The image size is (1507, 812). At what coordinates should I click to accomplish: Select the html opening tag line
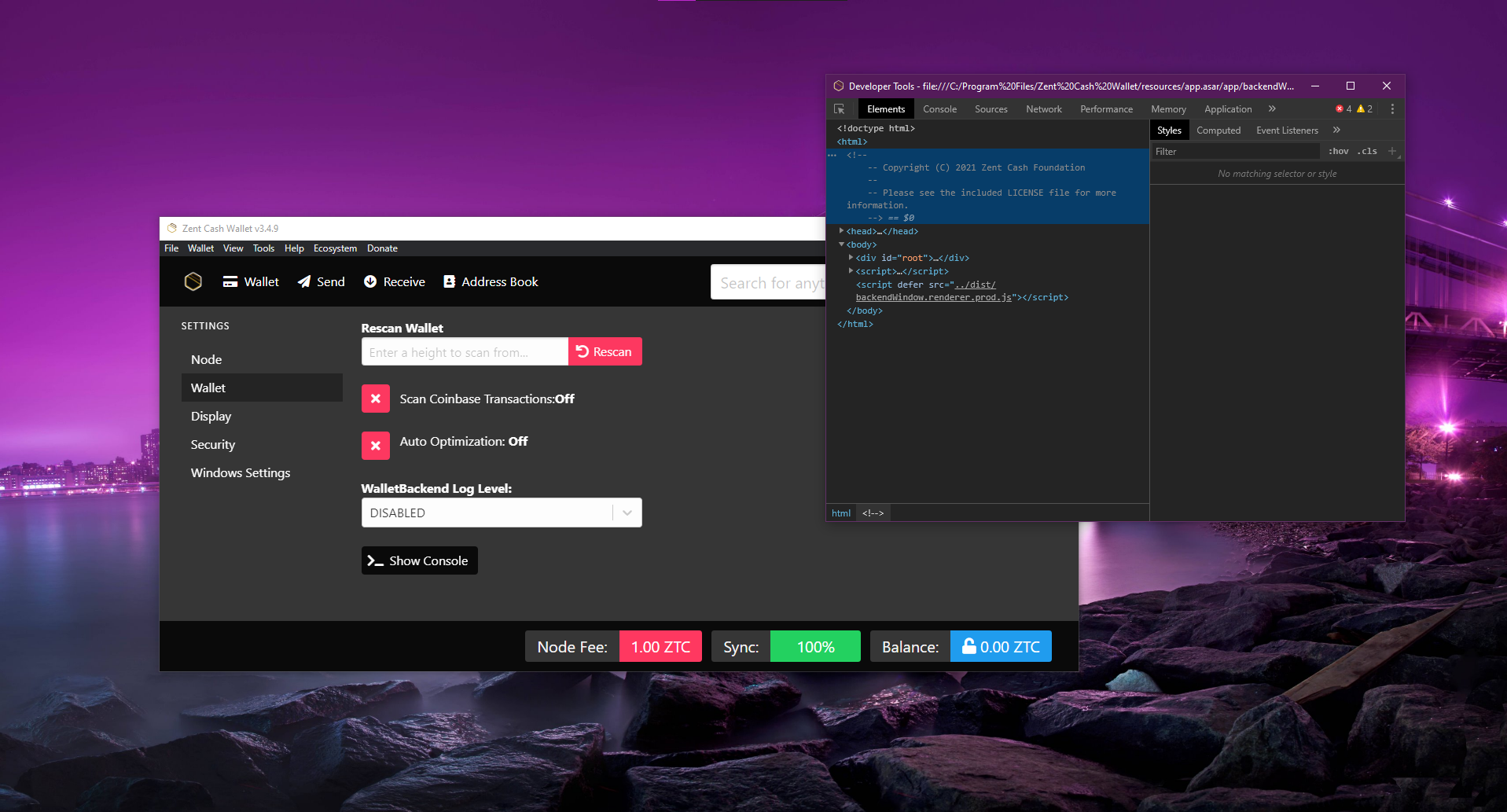pyautogui.click(x=852, y=141)
